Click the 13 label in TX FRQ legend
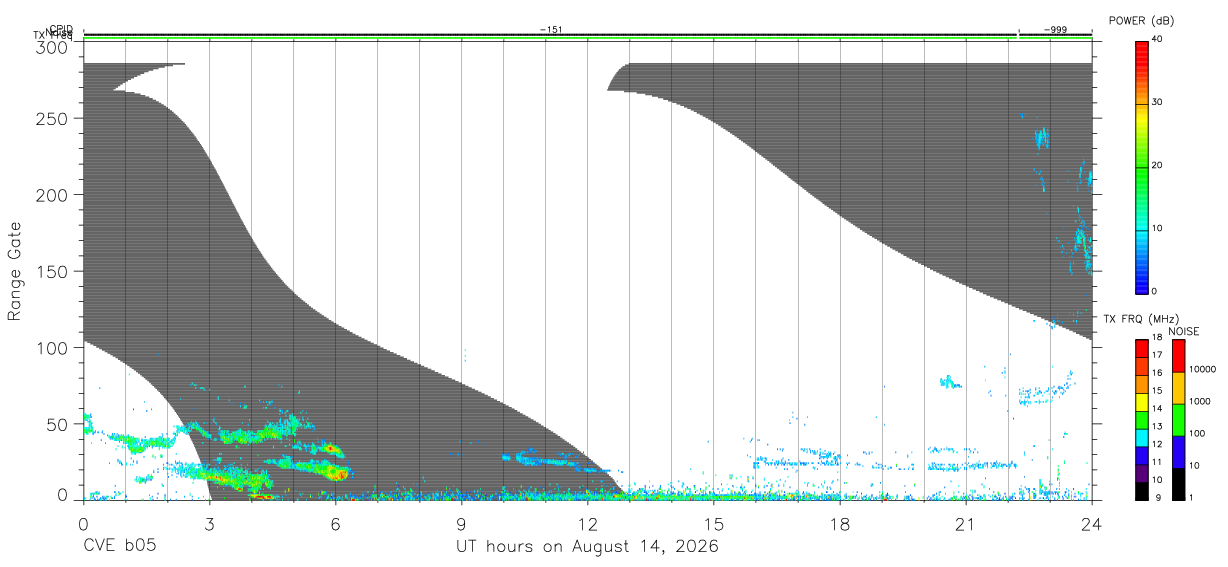 [1157, 426]
